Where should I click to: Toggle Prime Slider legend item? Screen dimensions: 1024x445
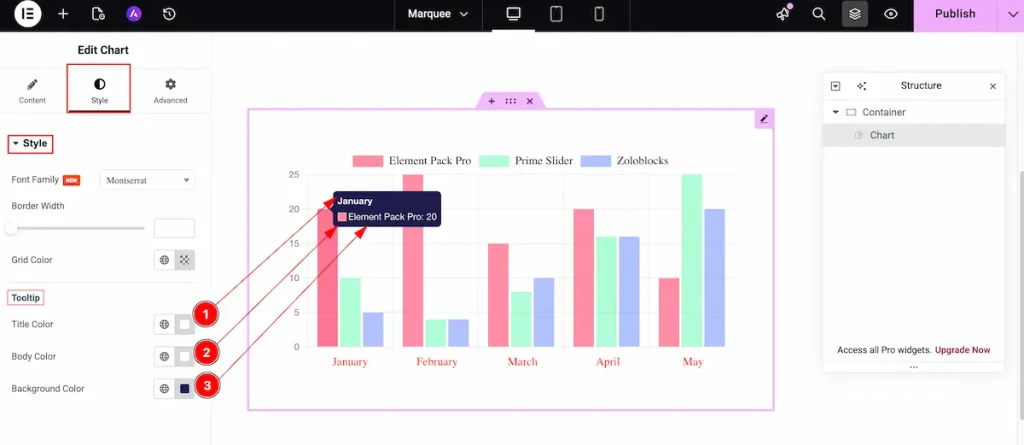coord(526,161)
